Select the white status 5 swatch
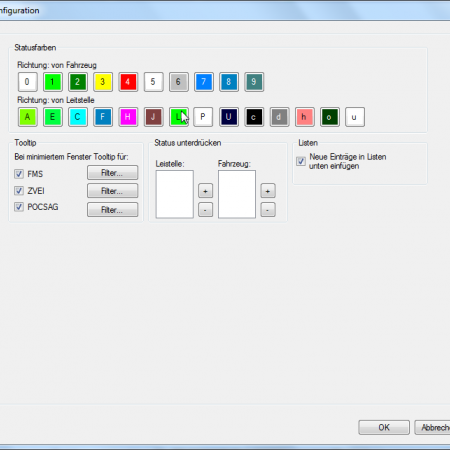 coord(153,82)
